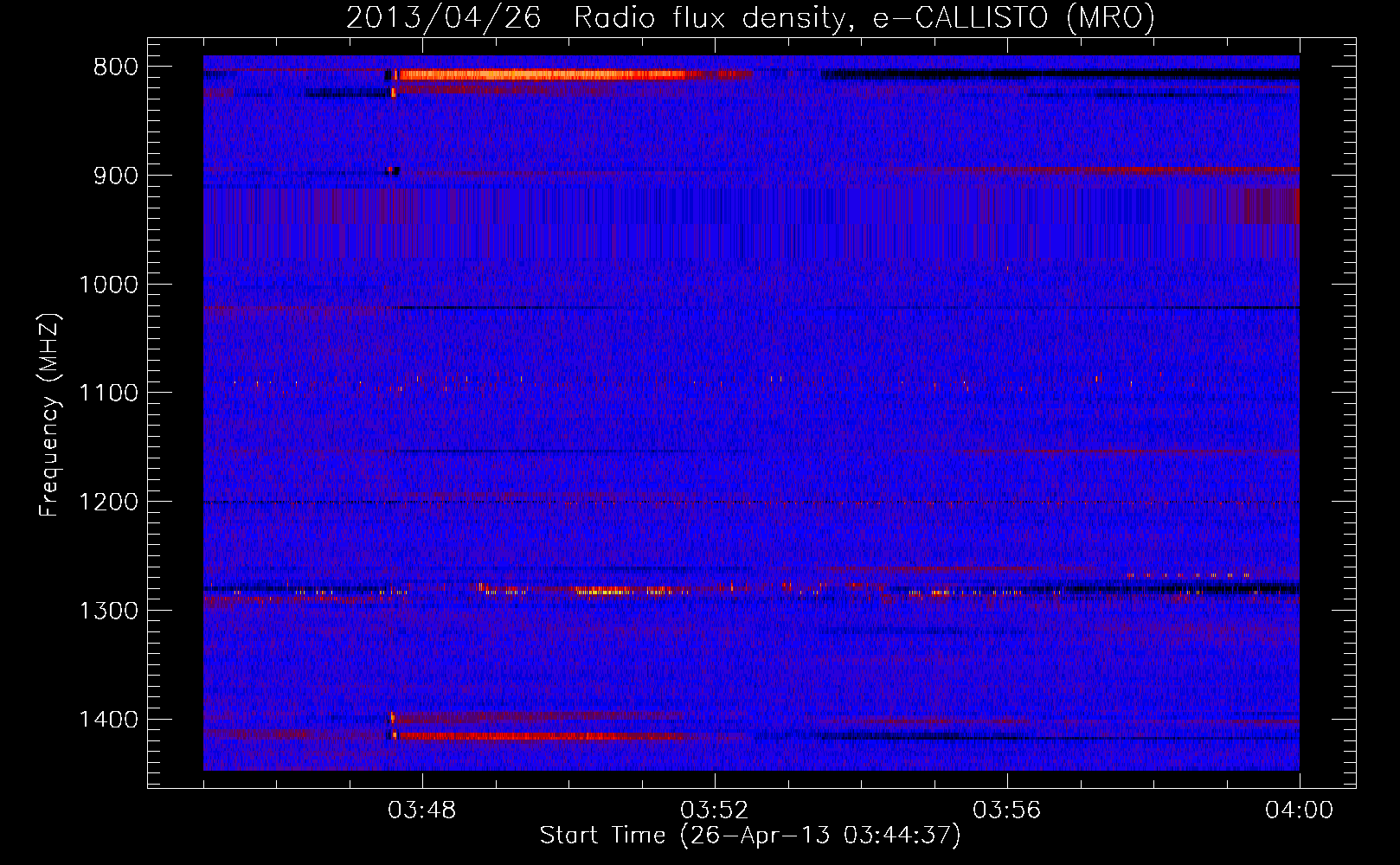The width and height of the screenshot is (1400, 865).
Task: Click the 'Start Time (26-Apr-13 03:44:37)' label
Action: coord(750,836)
